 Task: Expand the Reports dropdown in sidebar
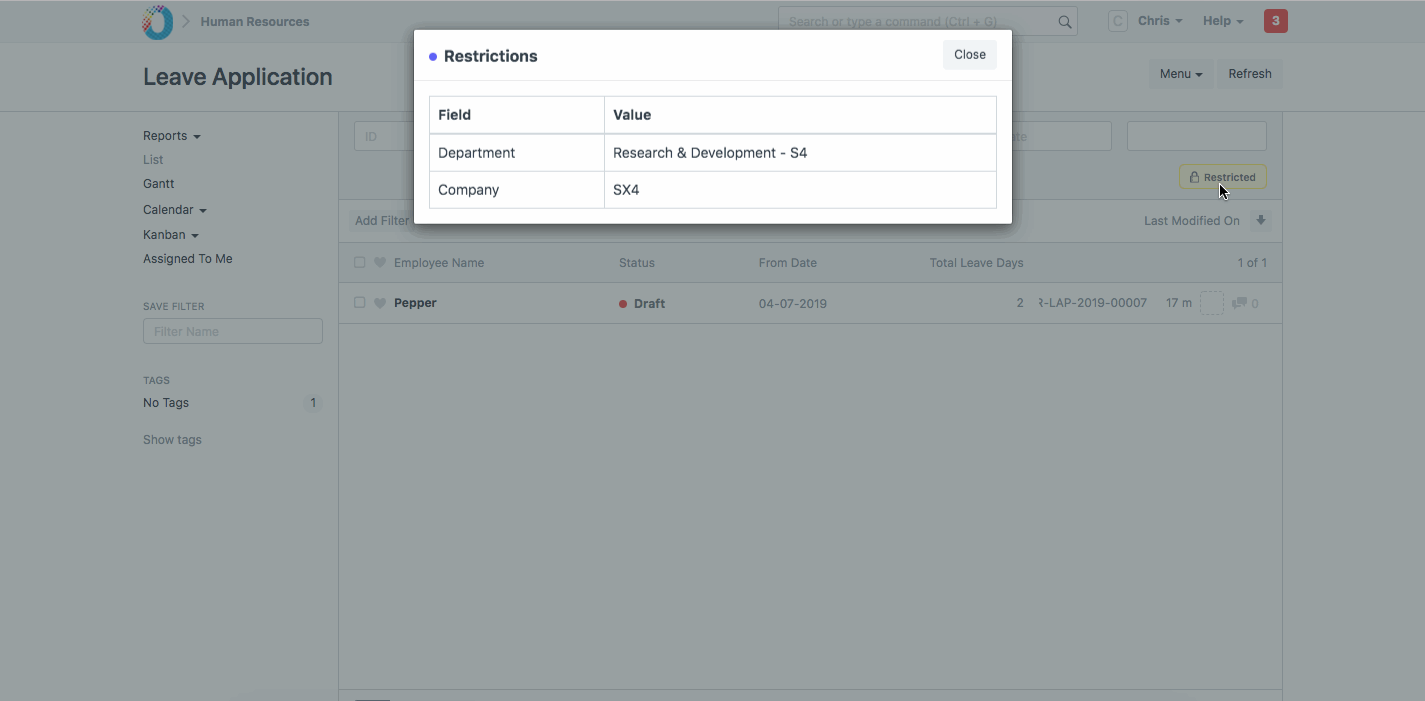point(171,136)
